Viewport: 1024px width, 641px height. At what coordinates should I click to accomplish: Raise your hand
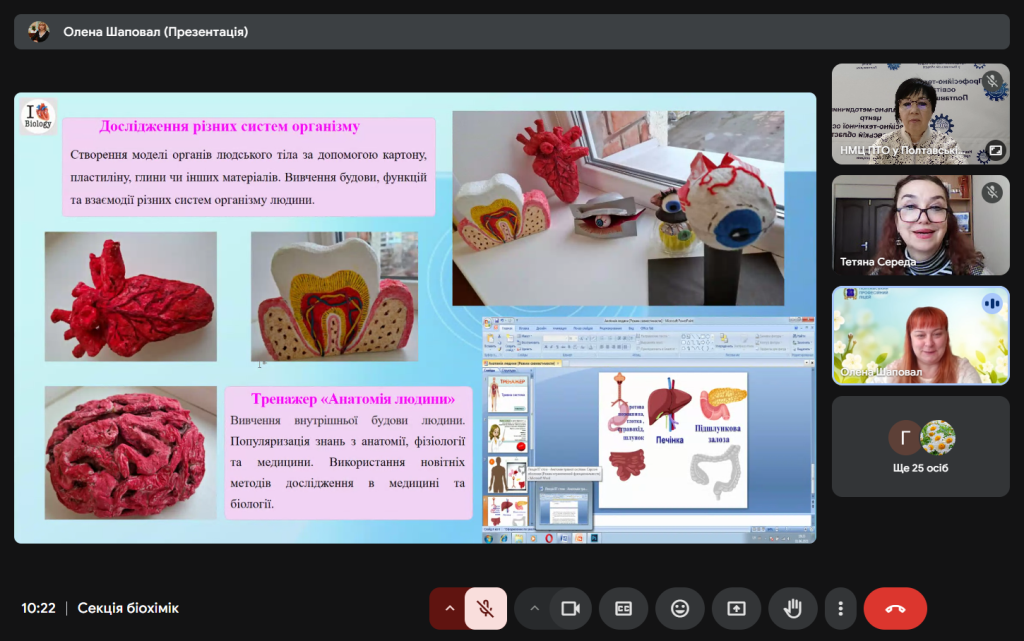(792, 608)
